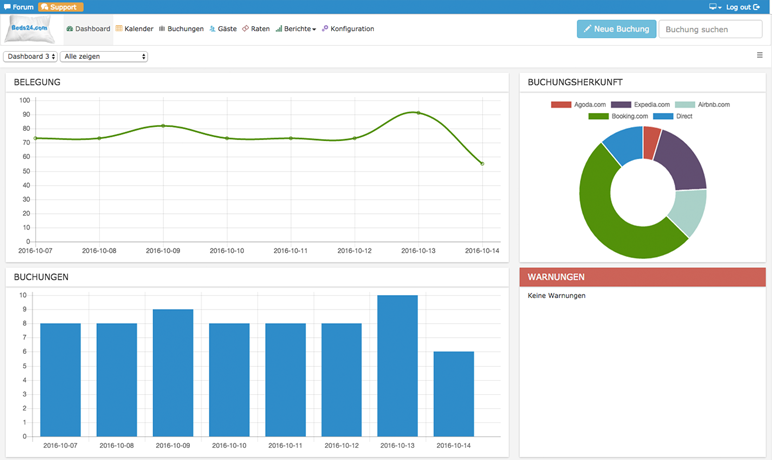Open the Alle zeigen dropdown

pos(104,57)
